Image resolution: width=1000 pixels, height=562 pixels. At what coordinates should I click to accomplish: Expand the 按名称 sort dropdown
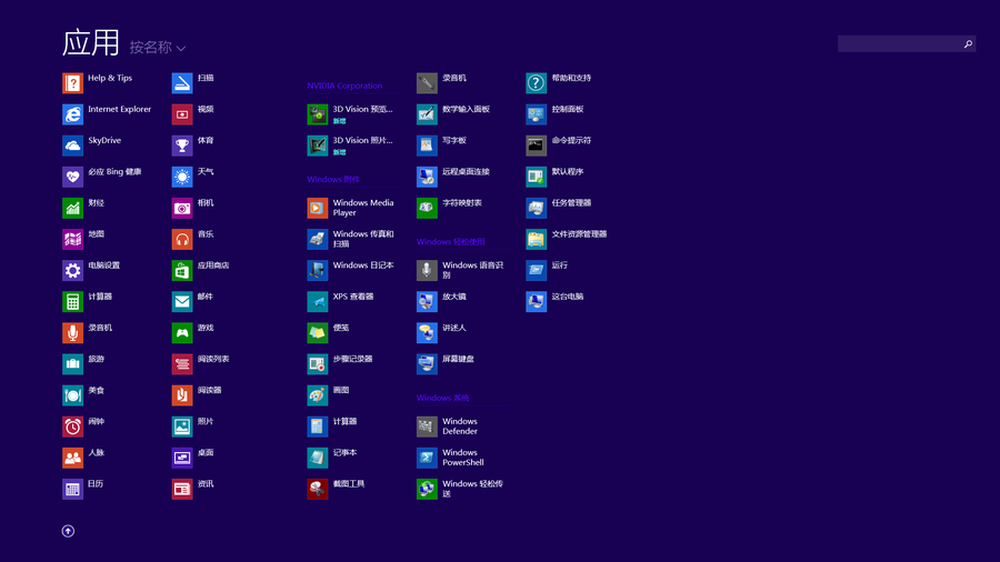click(158, 48)
